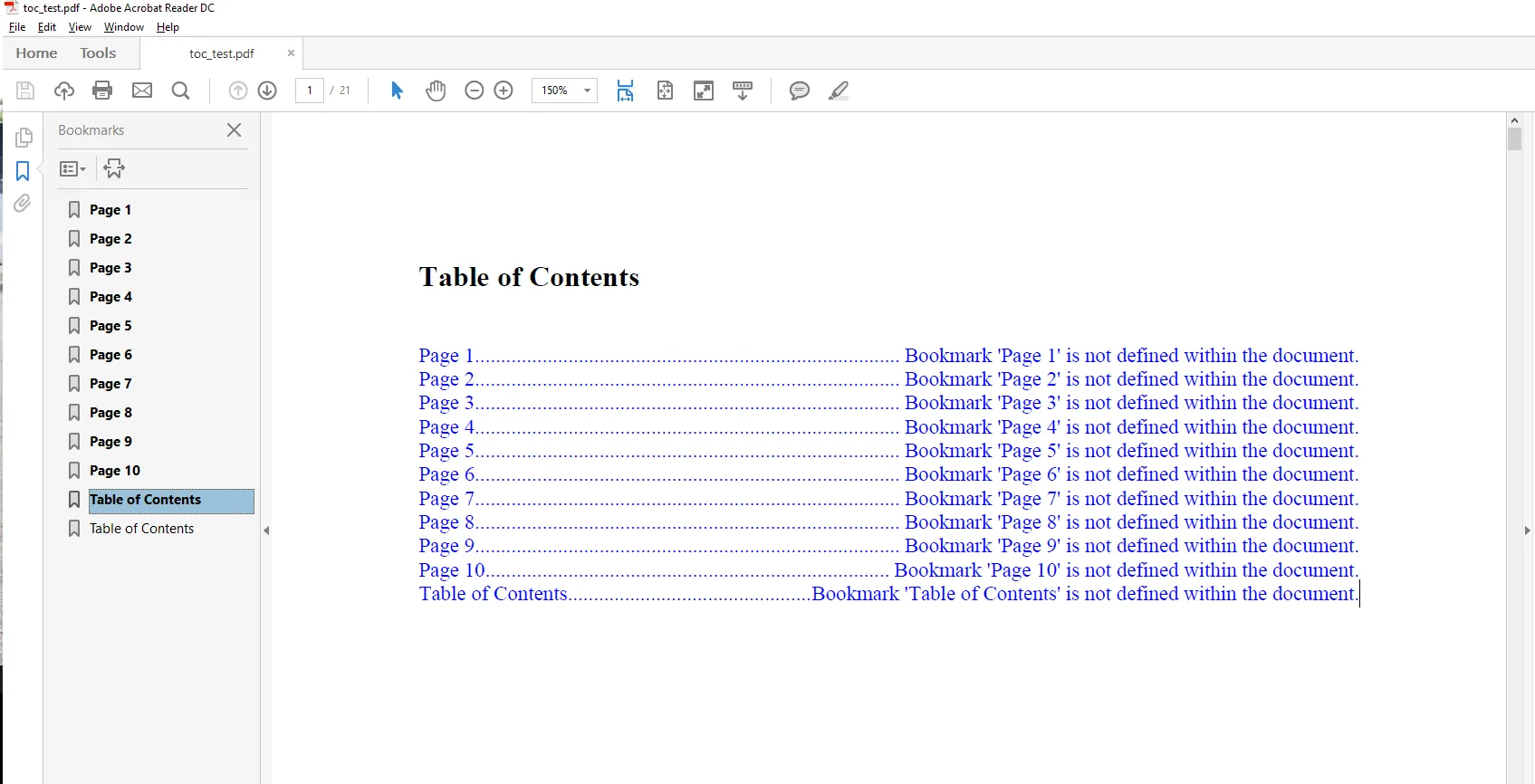Send file by email envelope icon
Image resolution: width=1535 pixels, height=784 pixels.
tap(142, 91)
